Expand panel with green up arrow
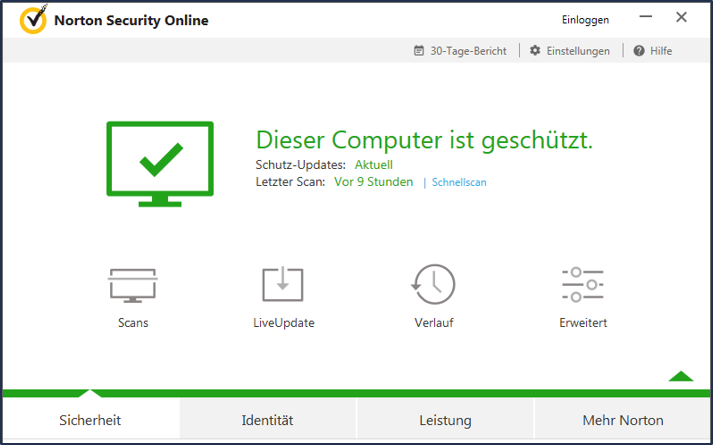Image resolution: width=713 pixels, height=445 pixels. 681,376
